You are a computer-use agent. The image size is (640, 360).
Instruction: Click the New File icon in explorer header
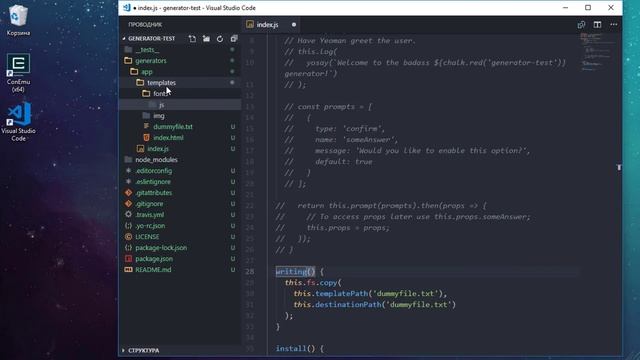tap(192, 39)
